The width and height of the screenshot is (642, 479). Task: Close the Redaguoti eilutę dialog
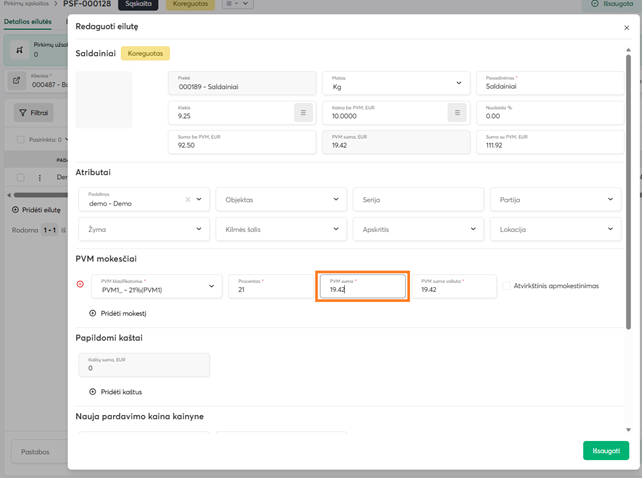click(x=626, y=29)
